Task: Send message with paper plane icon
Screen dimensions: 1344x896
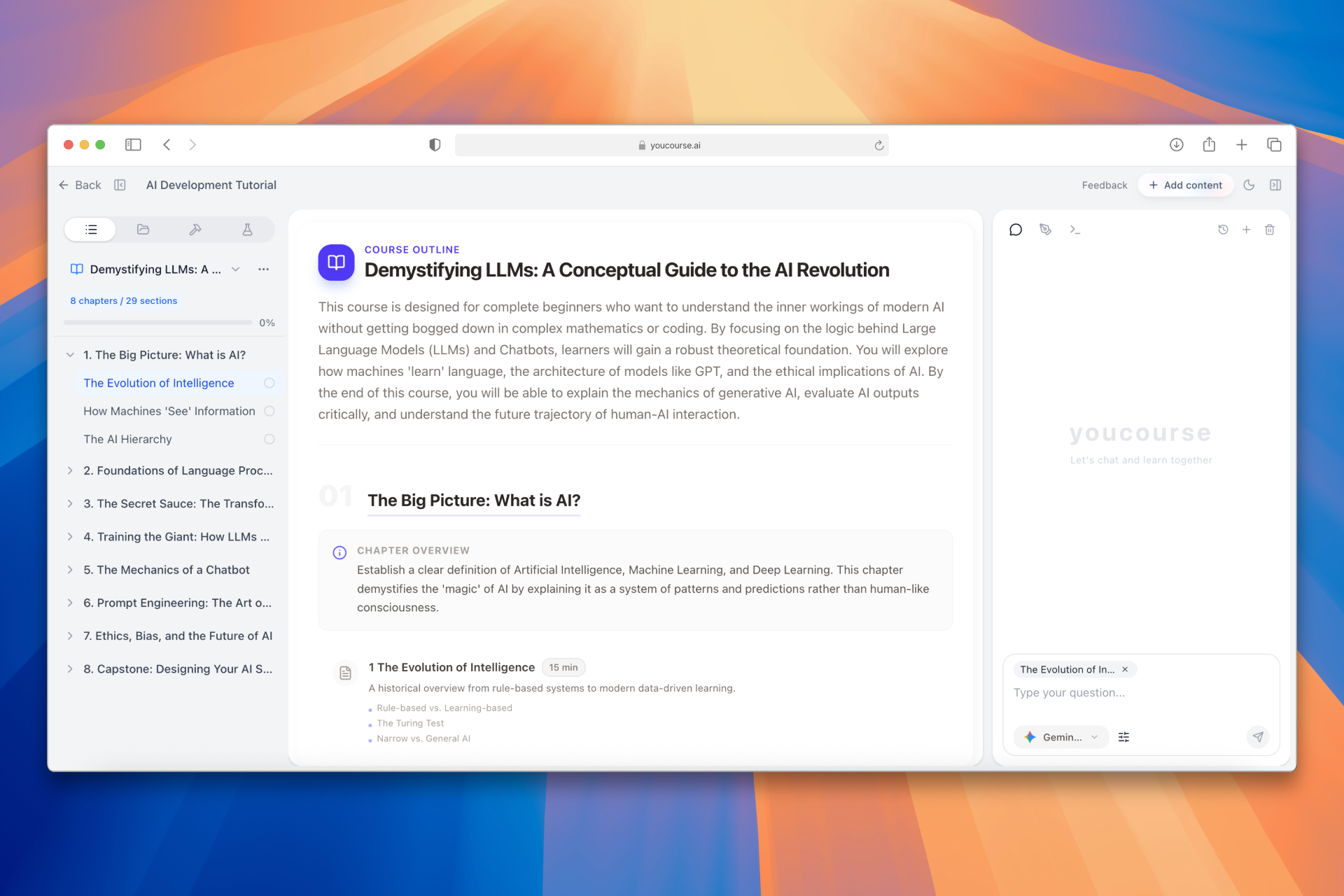Action: (1258, 737)
